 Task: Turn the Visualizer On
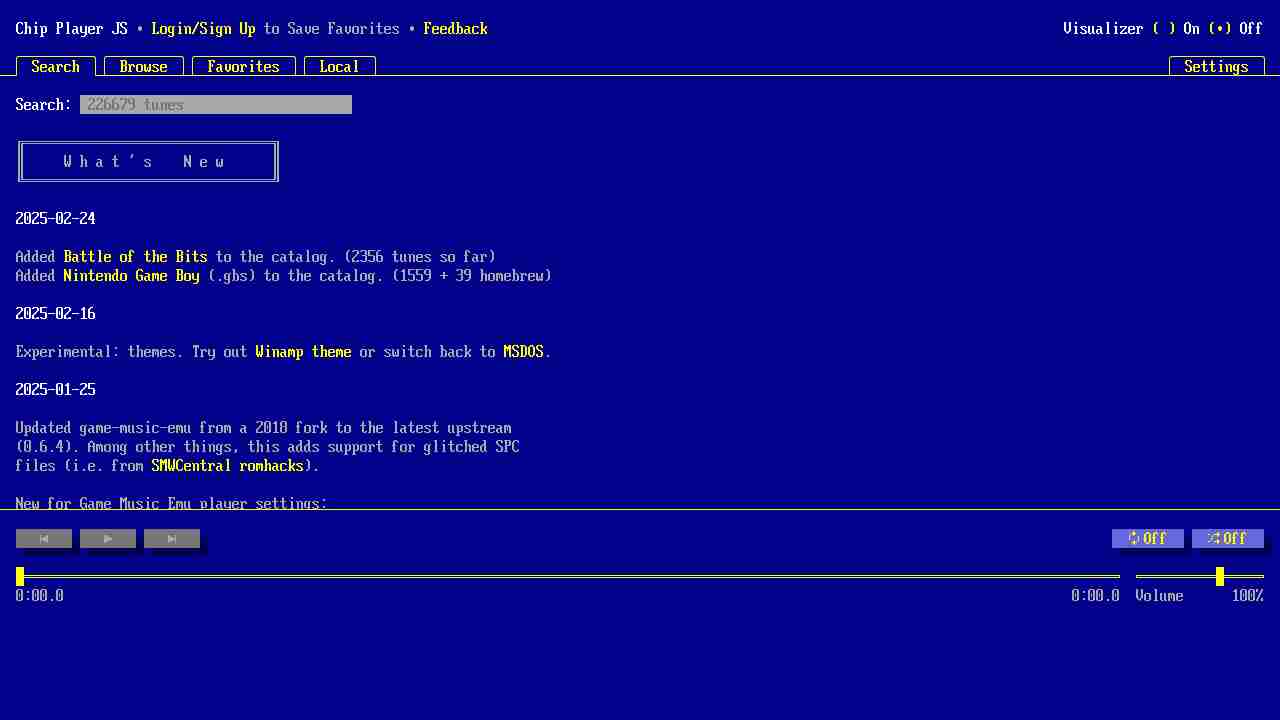[1175, 29]
